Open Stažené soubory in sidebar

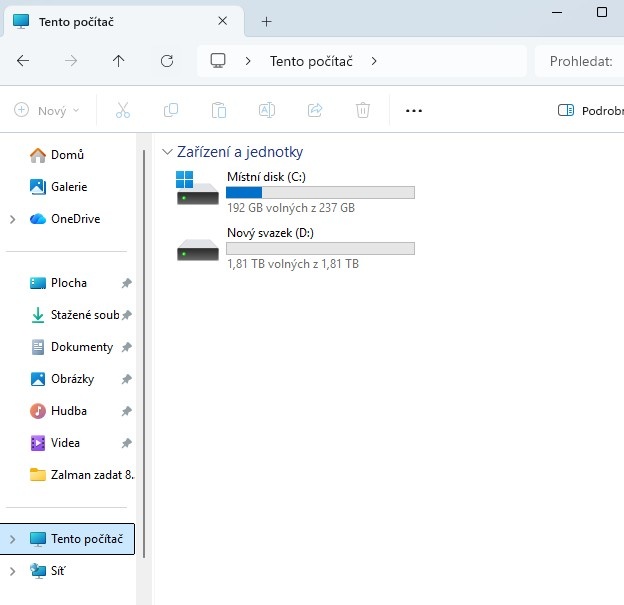pos(84,315)
